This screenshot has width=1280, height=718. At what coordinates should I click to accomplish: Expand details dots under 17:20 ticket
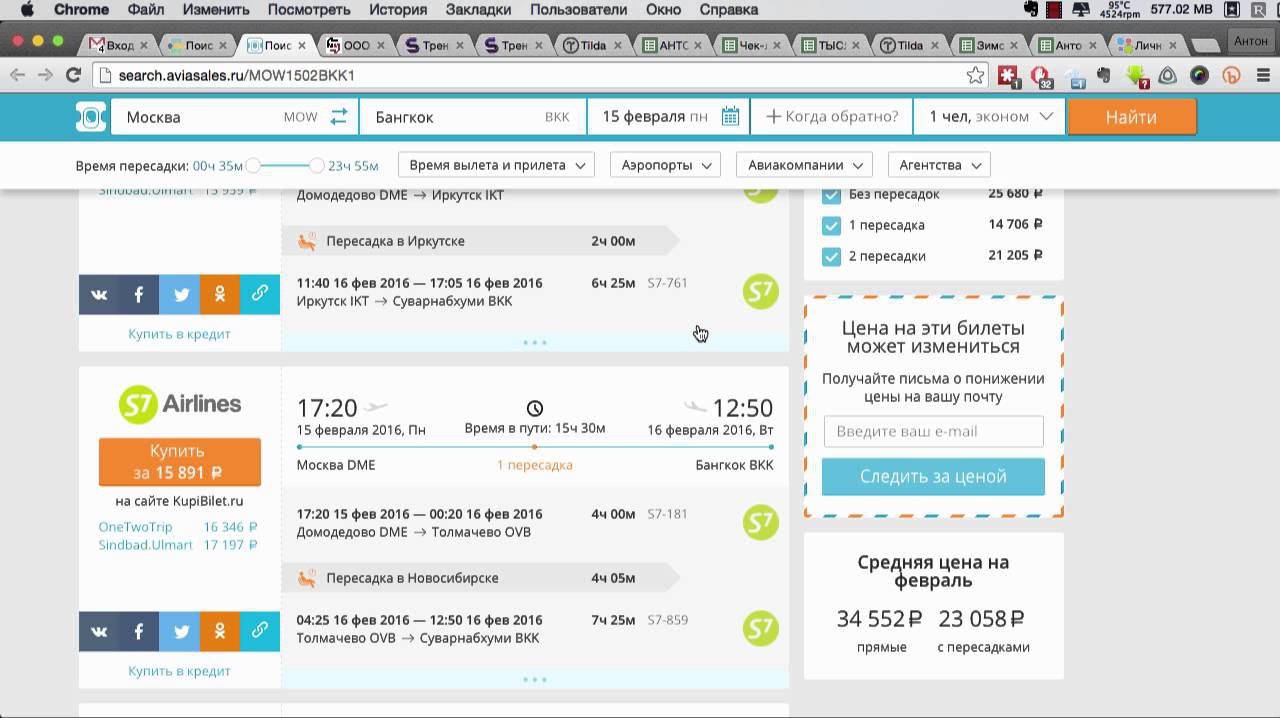[535, 680]
